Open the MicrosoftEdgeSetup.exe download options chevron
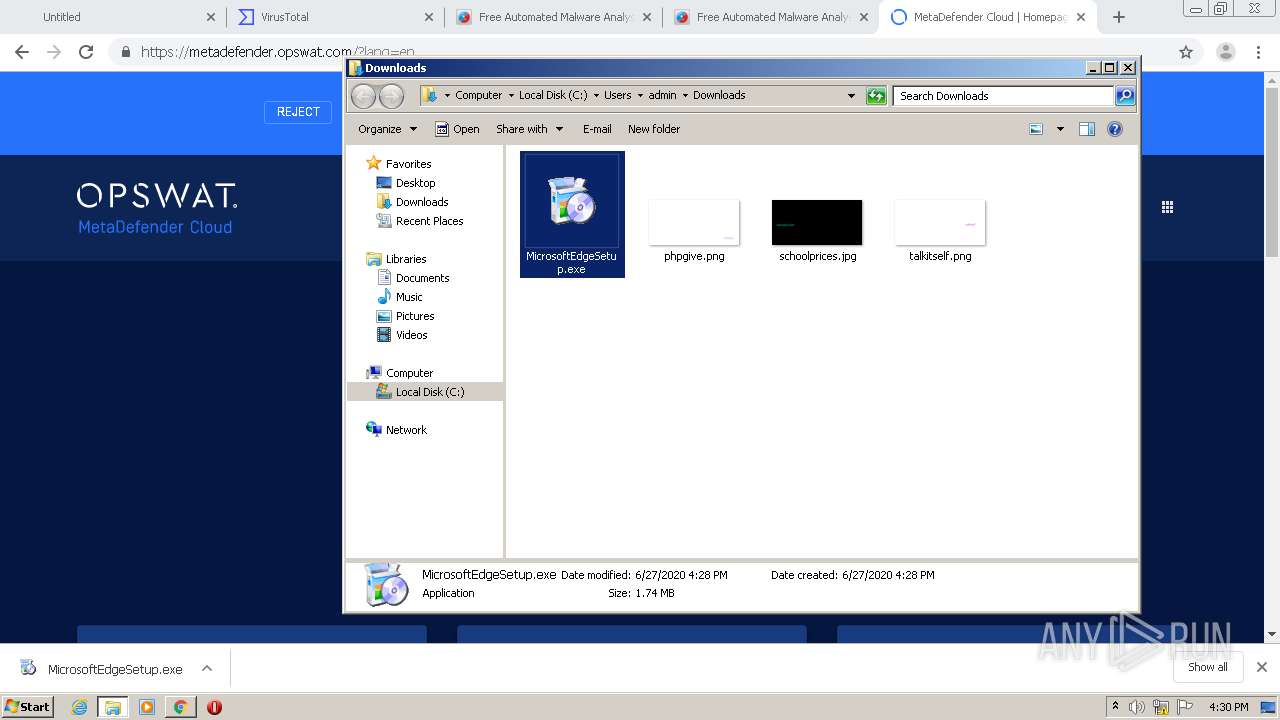The height and width of the screenshot is (720, 1280). click(x=206, y=668)
